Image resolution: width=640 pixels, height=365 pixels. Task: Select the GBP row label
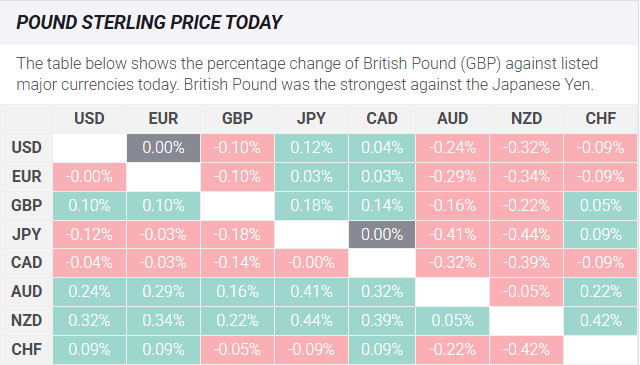[x=27, y=205]
